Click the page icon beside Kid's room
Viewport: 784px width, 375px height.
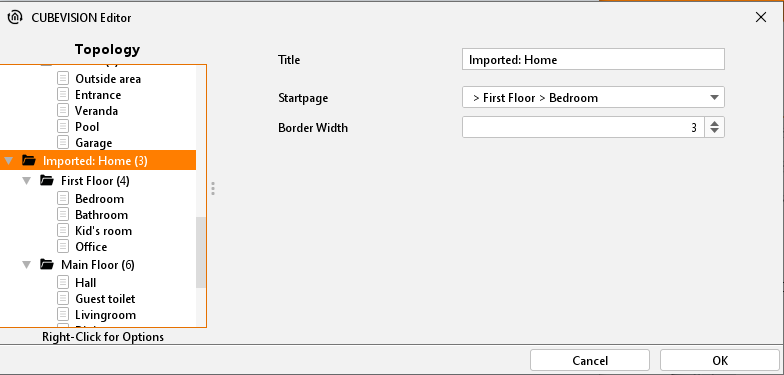(x=63, y=230)
